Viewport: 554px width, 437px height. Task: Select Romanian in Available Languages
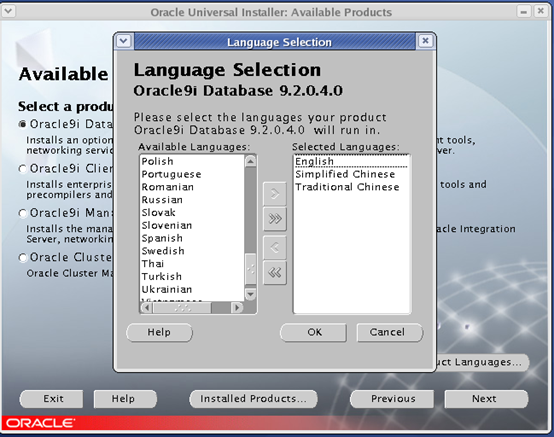pos(192,187)
